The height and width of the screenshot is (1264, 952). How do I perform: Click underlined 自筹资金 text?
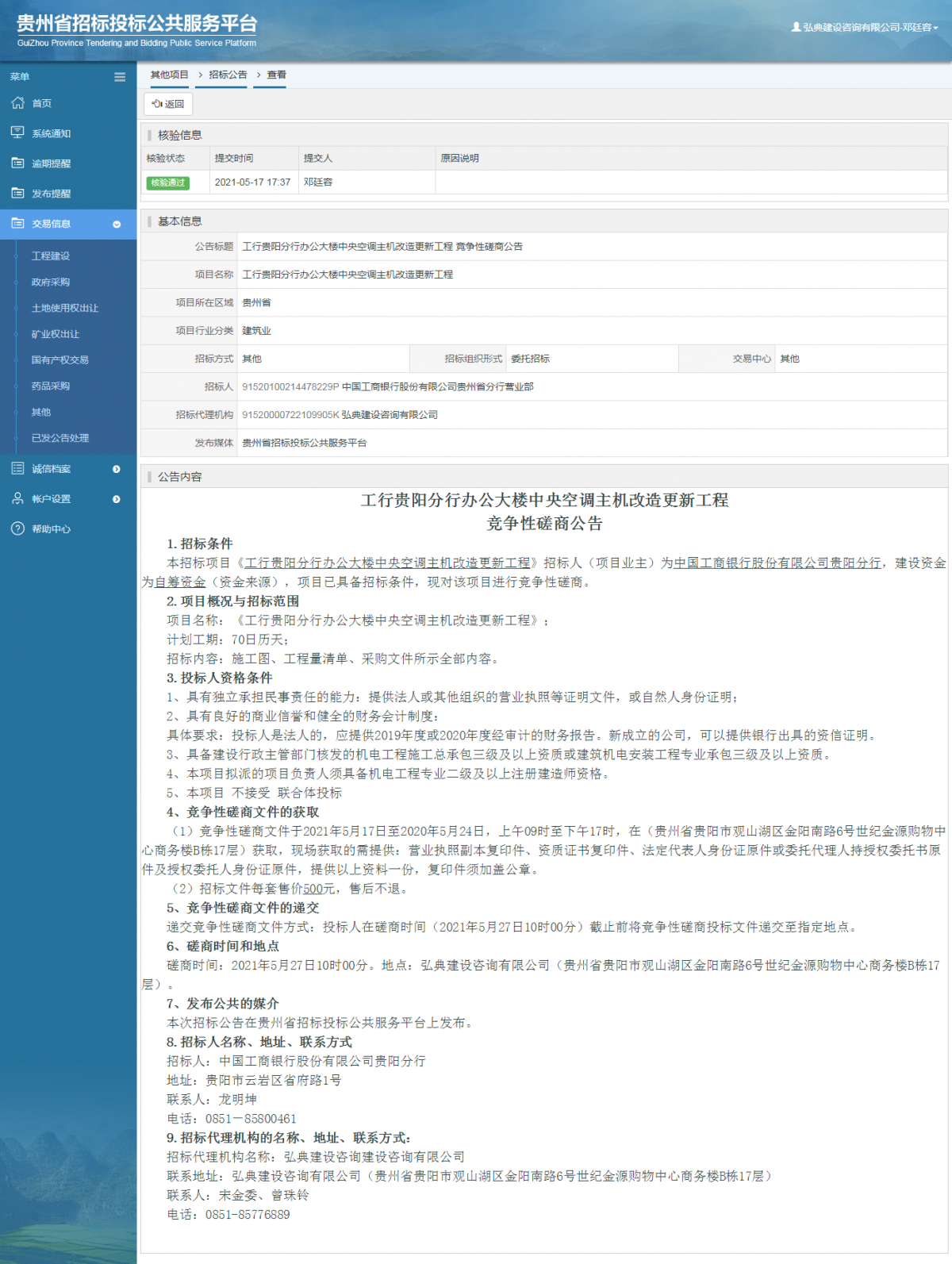pos(180,582)
